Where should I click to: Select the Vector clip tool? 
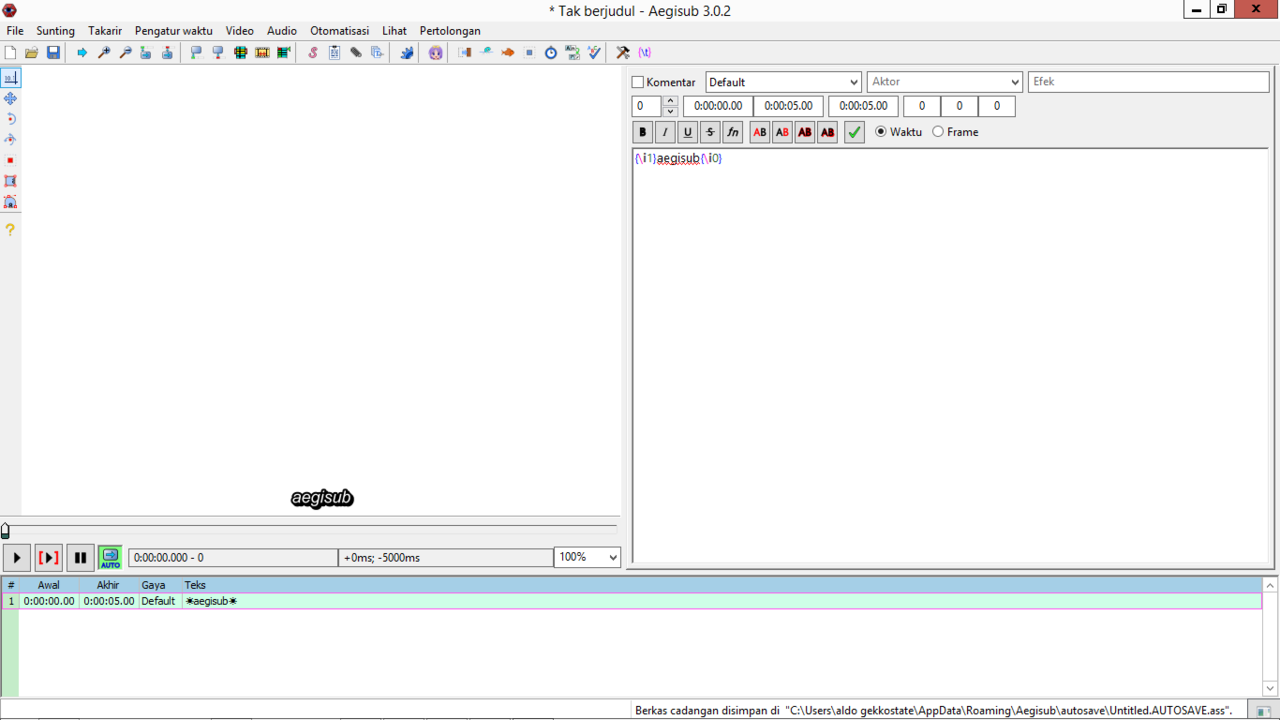[10, 202]
